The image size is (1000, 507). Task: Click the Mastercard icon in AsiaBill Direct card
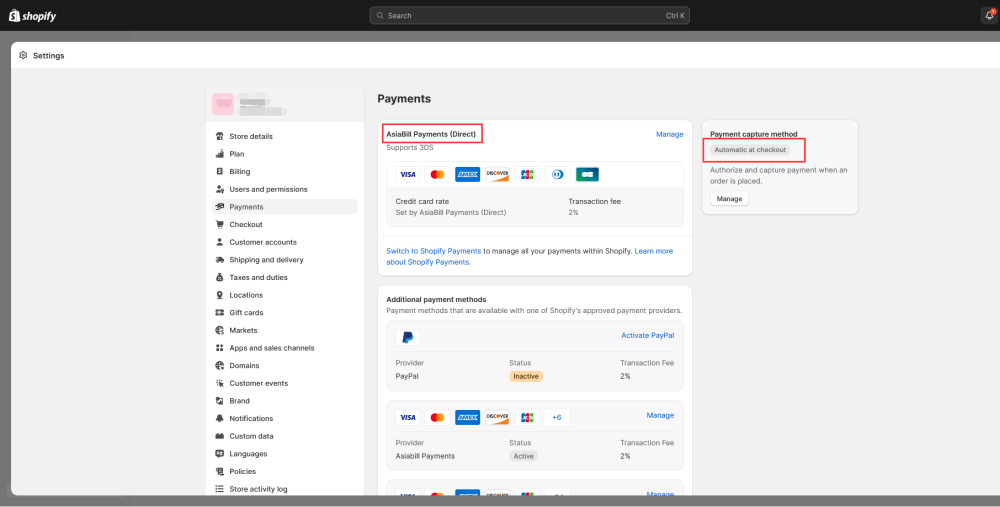click(x=438, y=174)
